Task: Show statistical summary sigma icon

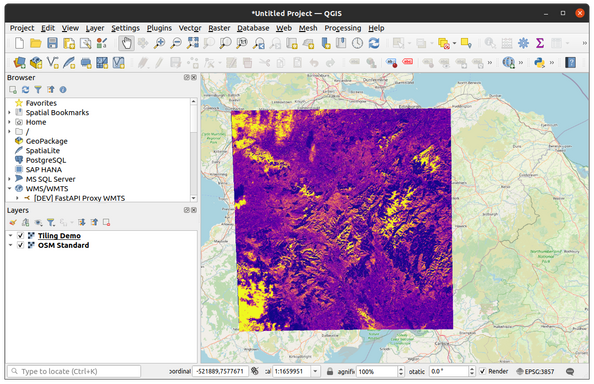Action: [x=540, y=43]
